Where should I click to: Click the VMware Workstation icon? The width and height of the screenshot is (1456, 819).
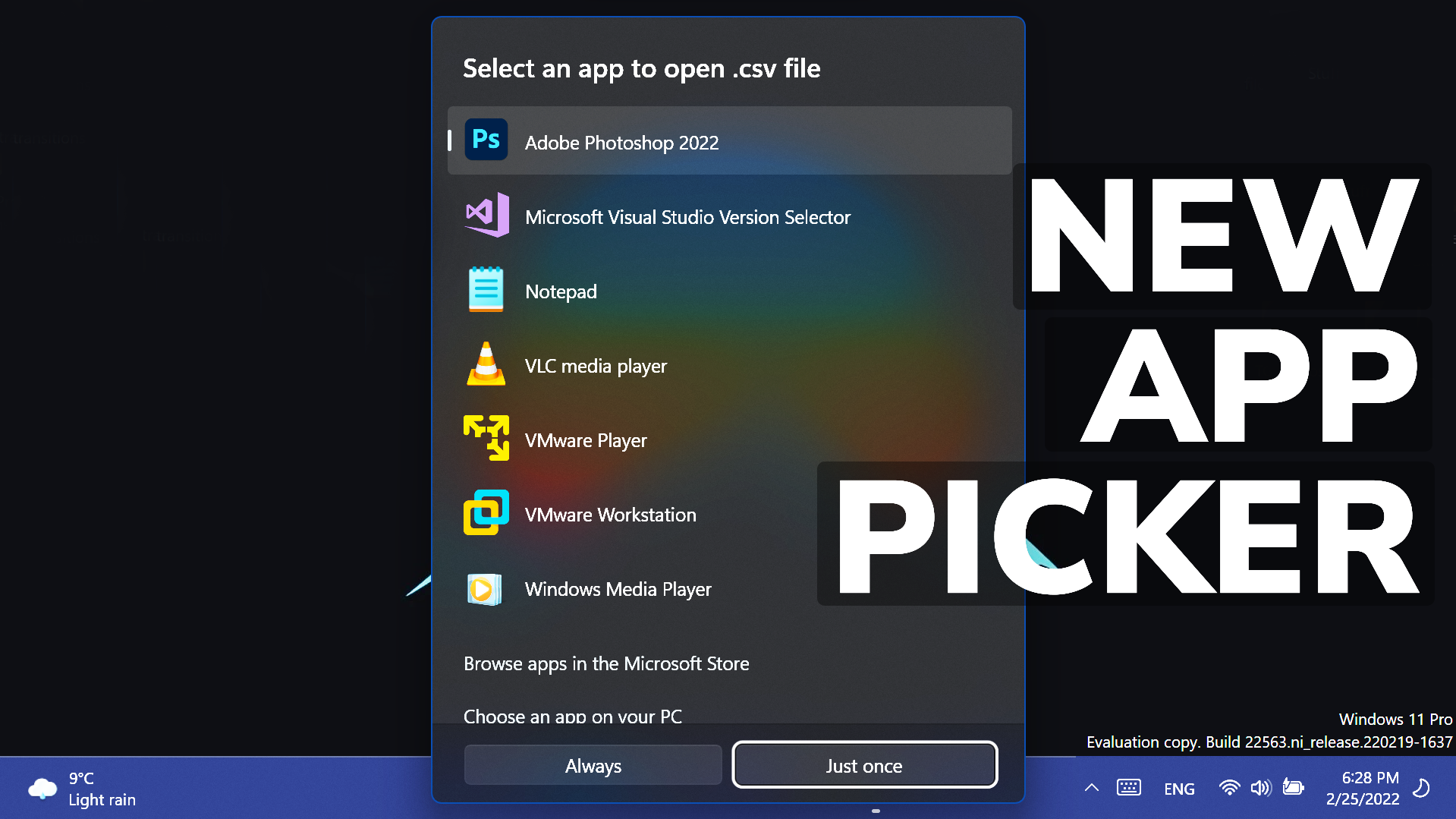coord(486,513)
